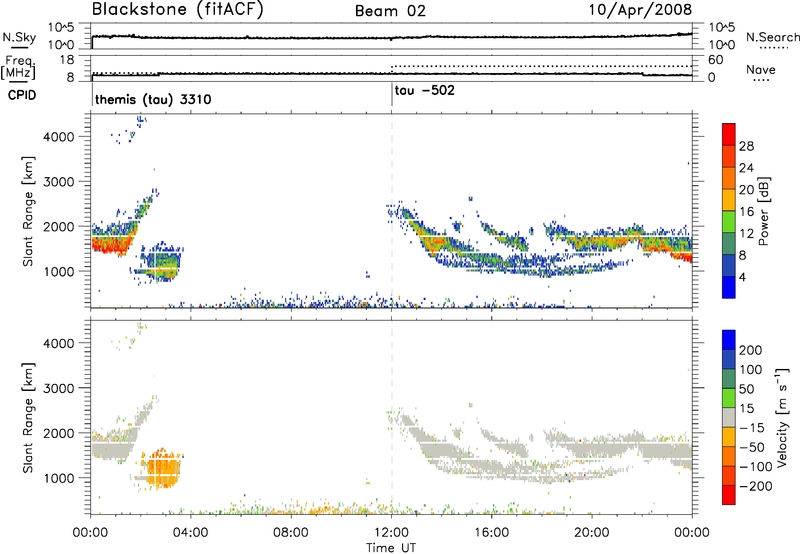Click the dashed 12:00 marker in the power panel

coord(392,211)
